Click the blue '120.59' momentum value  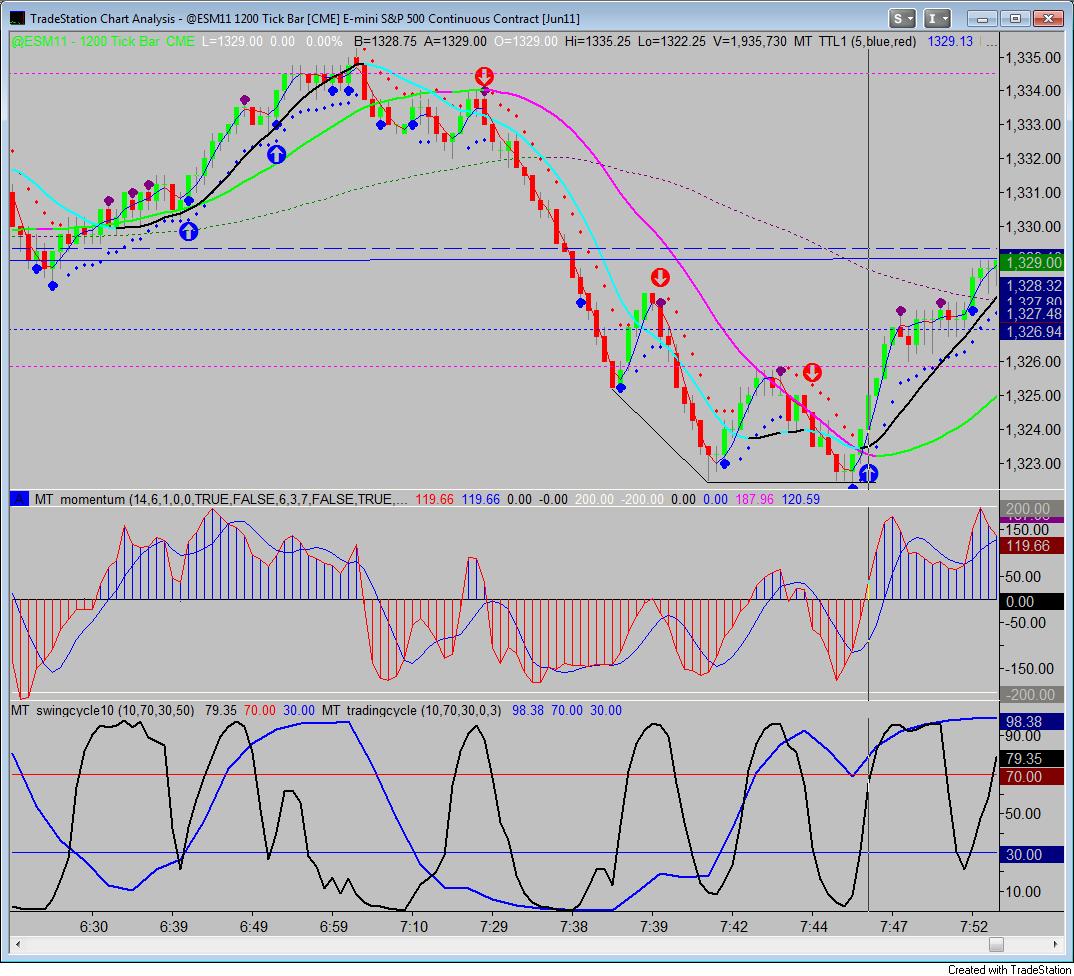coord(801,499)
